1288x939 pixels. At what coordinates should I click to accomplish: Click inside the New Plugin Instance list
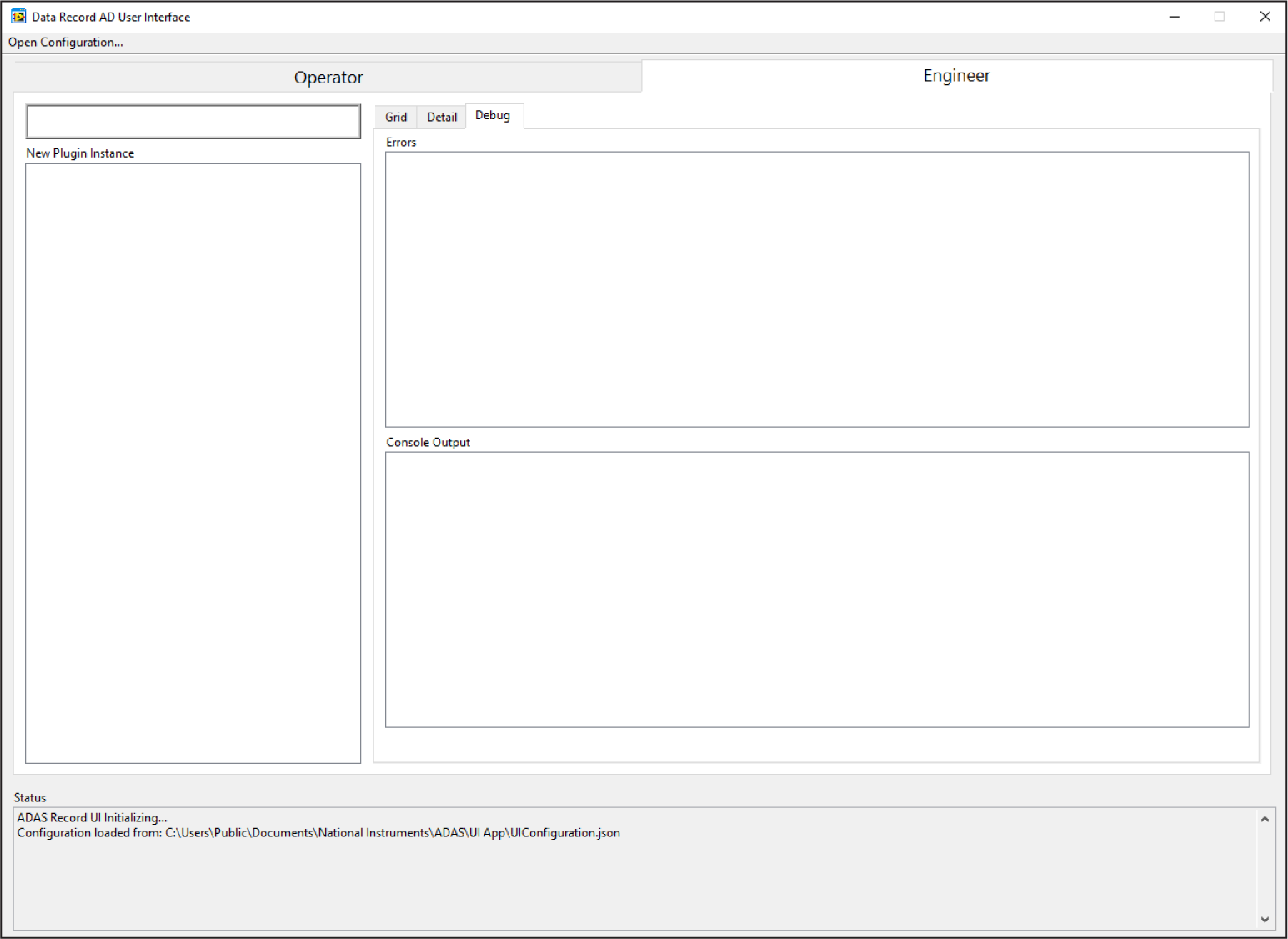(x=193, y=463)
